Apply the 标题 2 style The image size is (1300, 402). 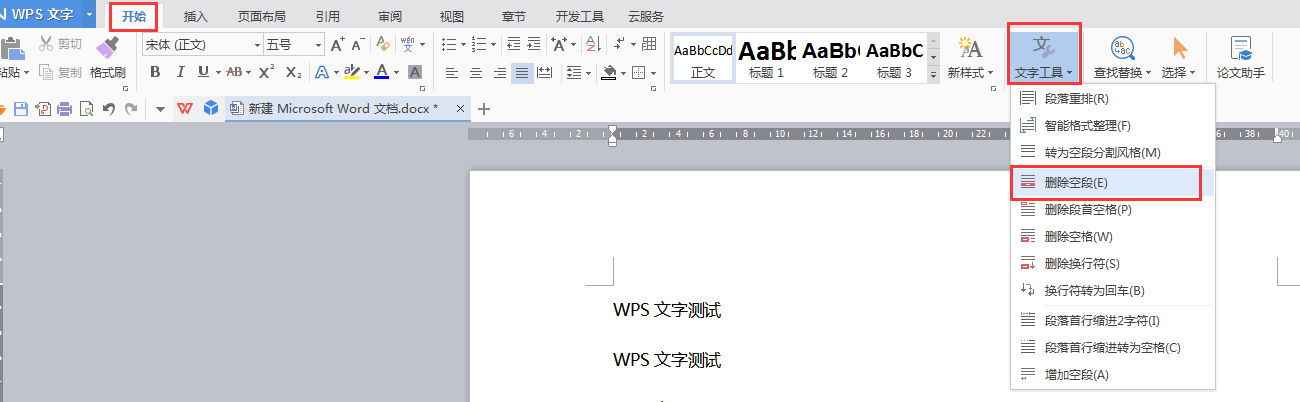pyautogui.click(x=830, y=59)
